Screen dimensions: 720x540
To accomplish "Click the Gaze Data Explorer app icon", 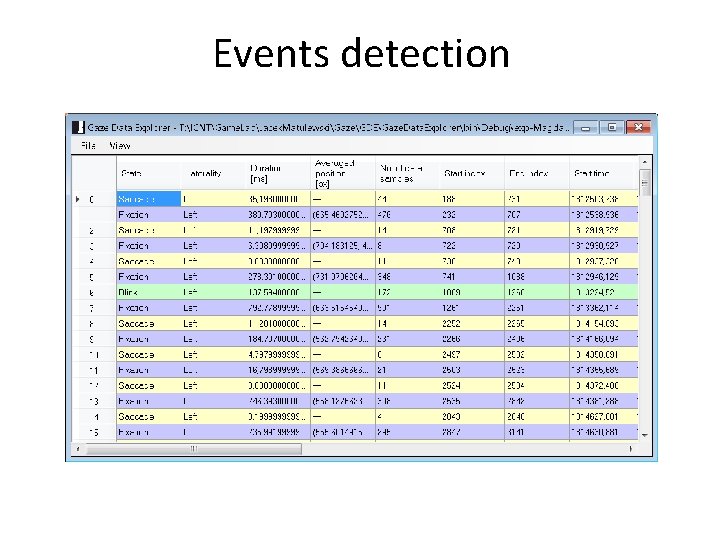I will [x=79, y=127].
